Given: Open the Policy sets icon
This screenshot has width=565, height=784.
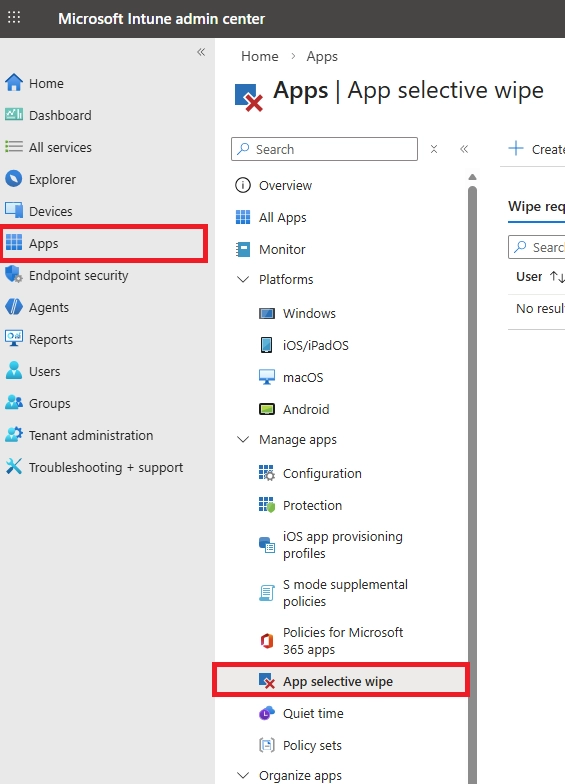Looking at the screenshot, I should (x=267, y=746).
